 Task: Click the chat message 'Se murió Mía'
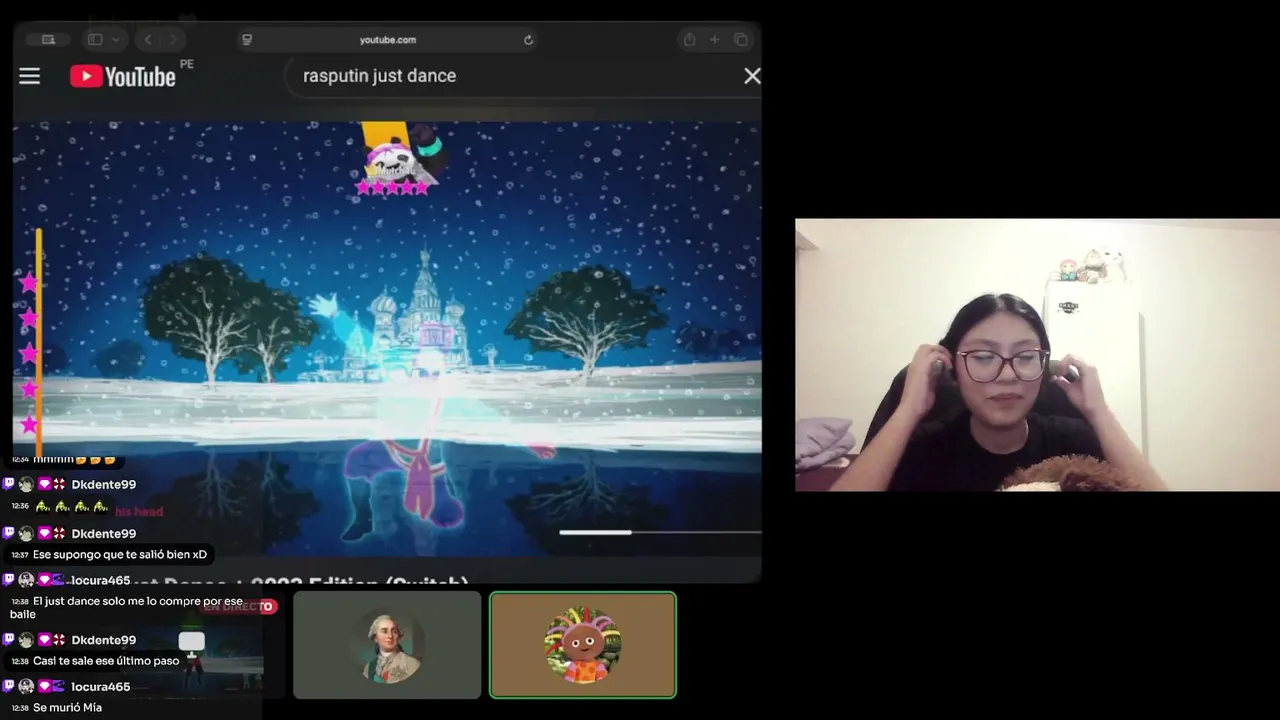tap(67, 708)
